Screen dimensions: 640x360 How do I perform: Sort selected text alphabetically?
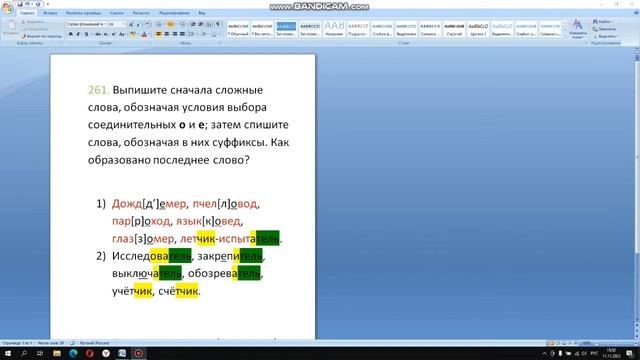tap(210, 24)
